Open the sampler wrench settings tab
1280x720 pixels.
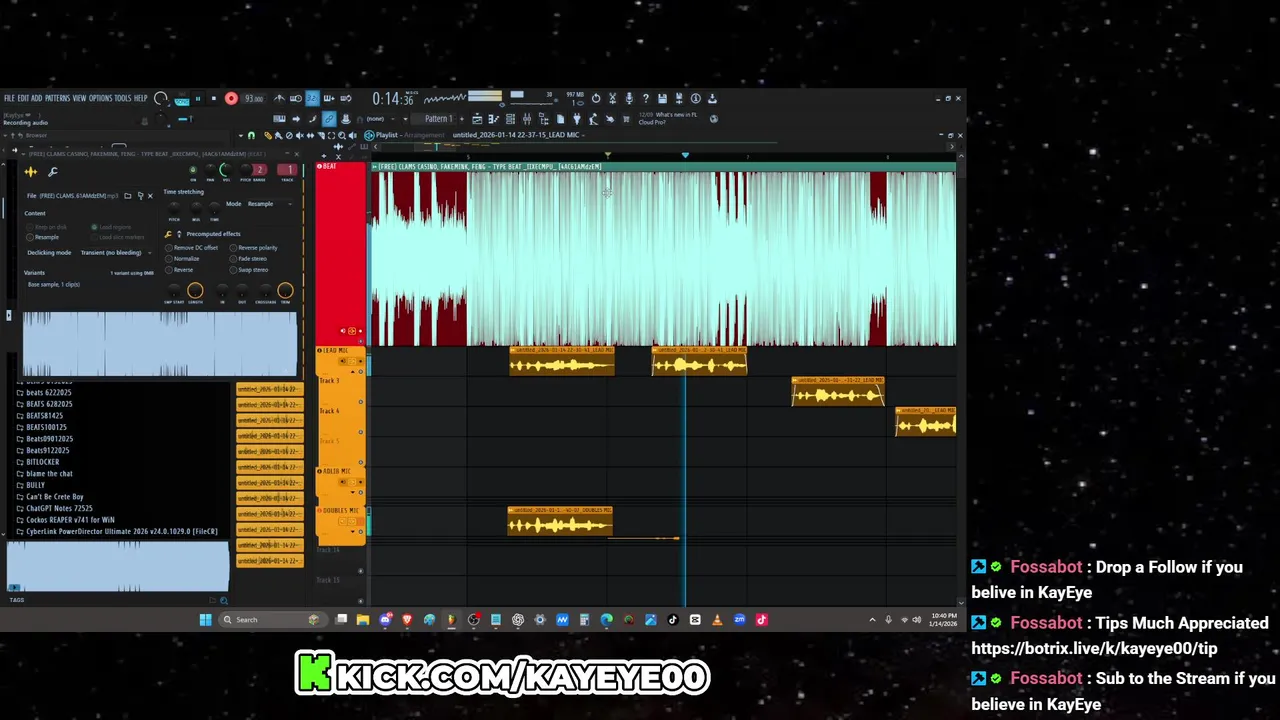53,172
